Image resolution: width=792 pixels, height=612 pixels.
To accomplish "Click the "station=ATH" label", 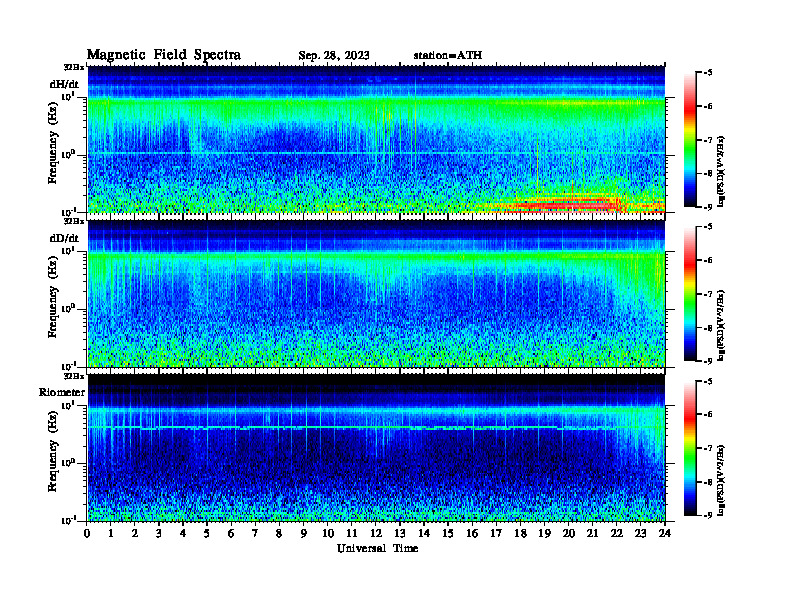I will pyautogui.click(x=448, y=55).
